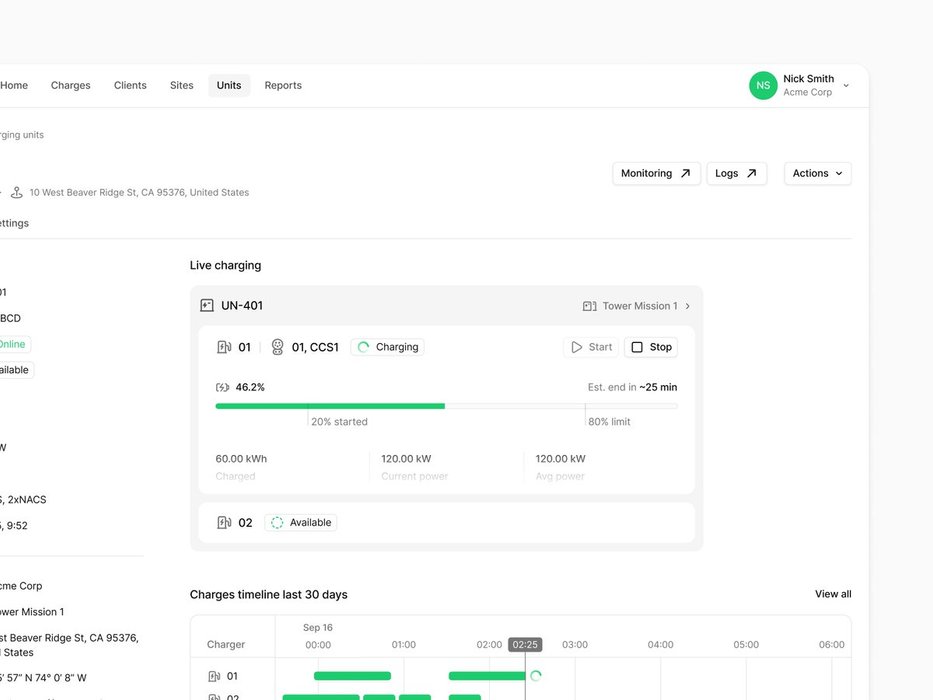Click the charger 01 station icon
The width and height of the screenshot is (933, 700).
(x=224, y=347)
